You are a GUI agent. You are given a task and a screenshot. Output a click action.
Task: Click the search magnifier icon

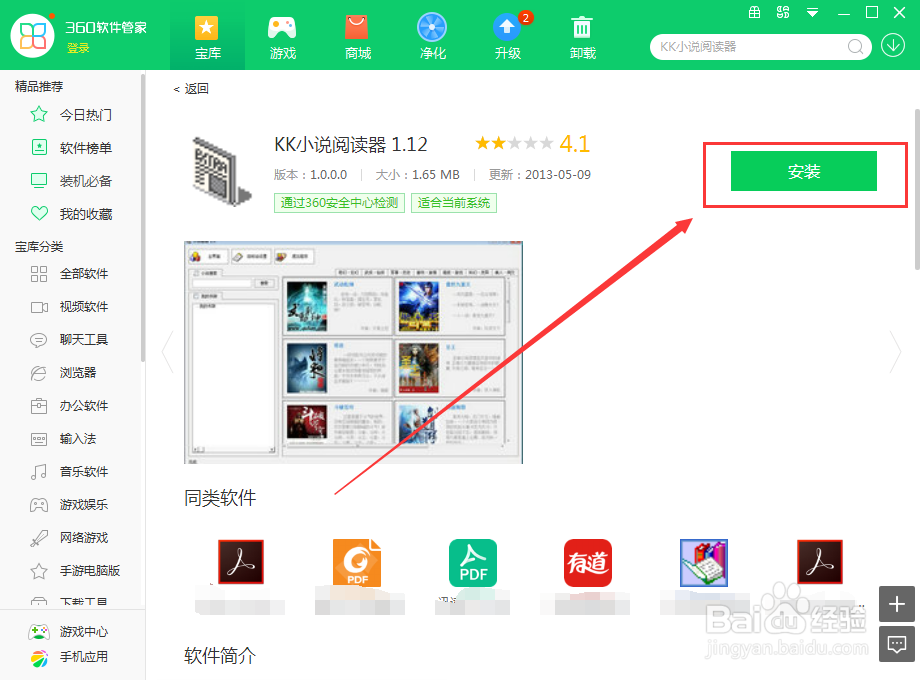[x=855, y=46]
